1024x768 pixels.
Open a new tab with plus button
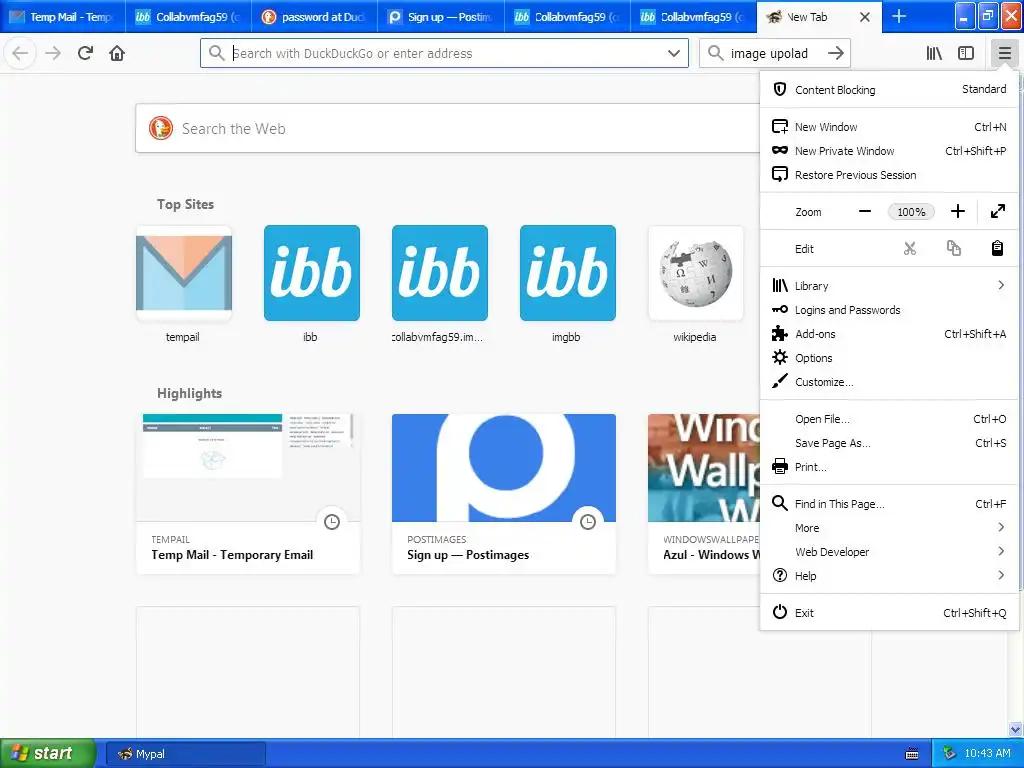[x=899, y=16]
